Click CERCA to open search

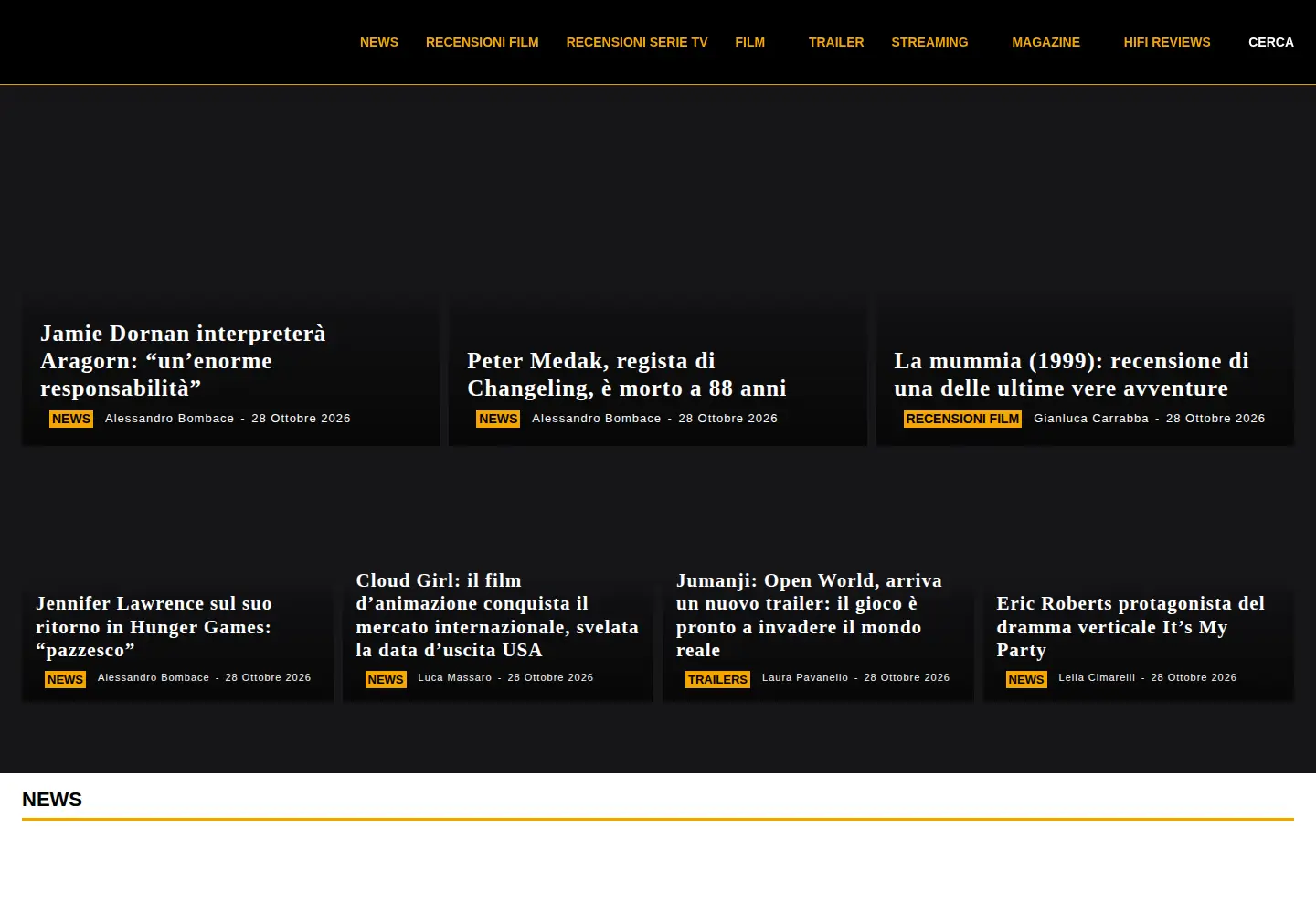[x=1271, y=42]
